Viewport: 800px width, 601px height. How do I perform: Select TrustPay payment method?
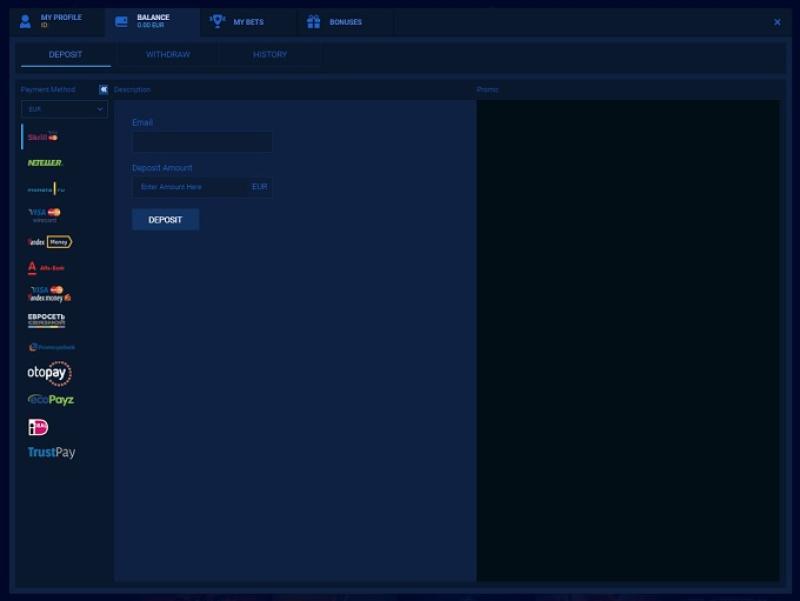pyautogui.click(x=51, y=453)
